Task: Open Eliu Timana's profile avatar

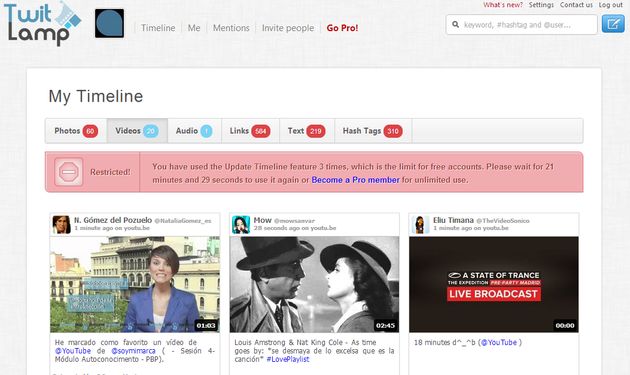Action: point(420,224)
